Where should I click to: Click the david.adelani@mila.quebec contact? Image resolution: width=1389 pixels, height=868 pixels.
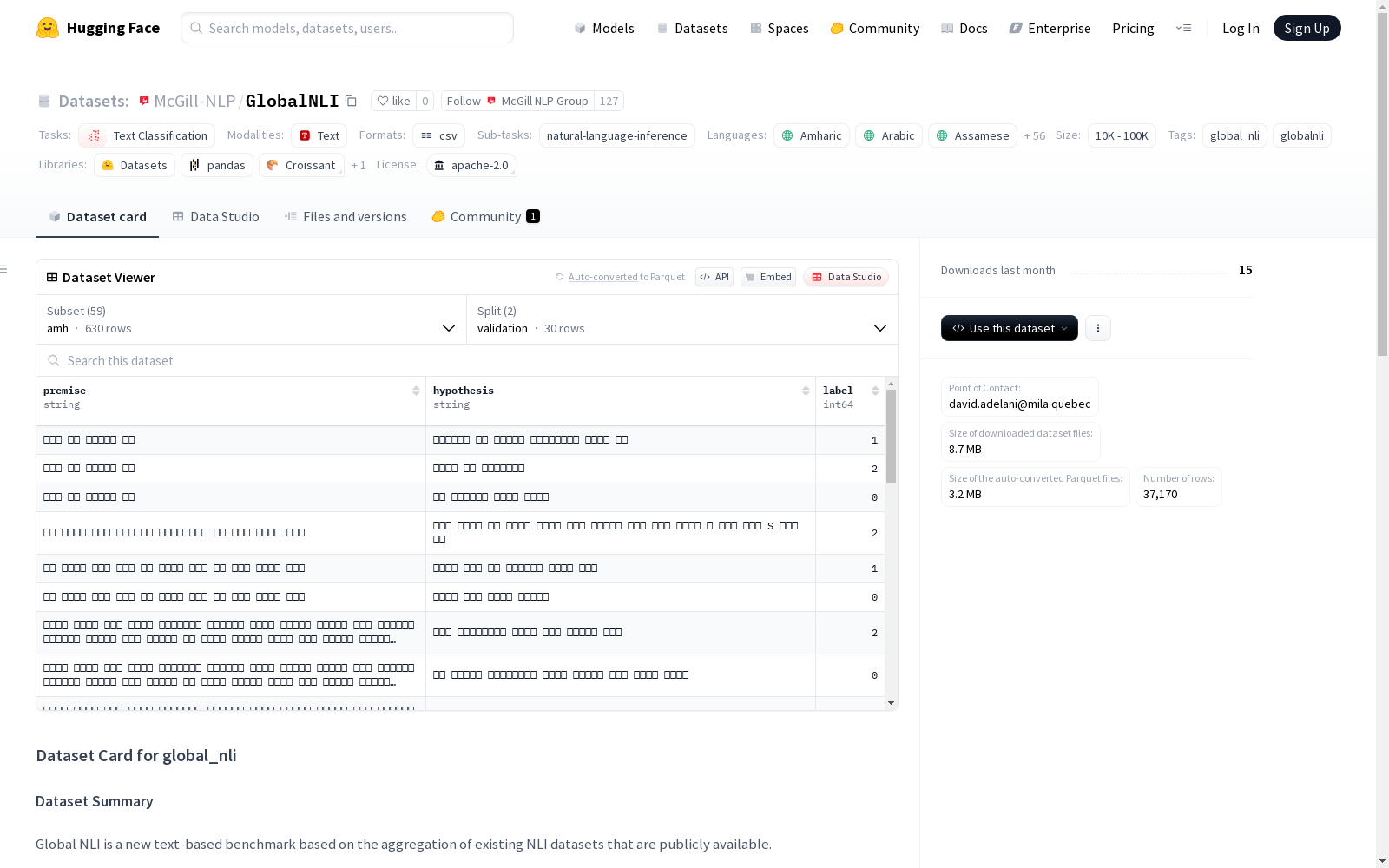(1019, 404)
